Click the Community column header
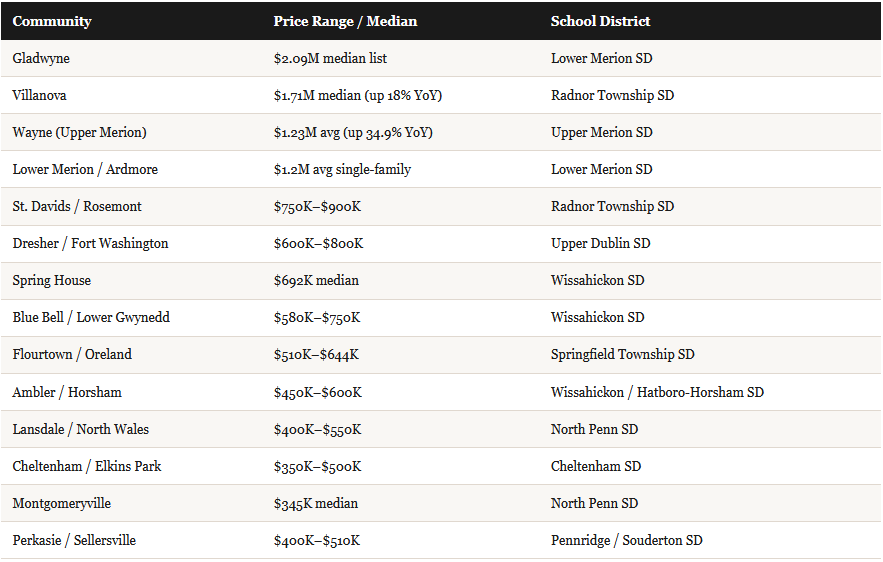Screen dimensions: 883x562 tap(52, 21)
